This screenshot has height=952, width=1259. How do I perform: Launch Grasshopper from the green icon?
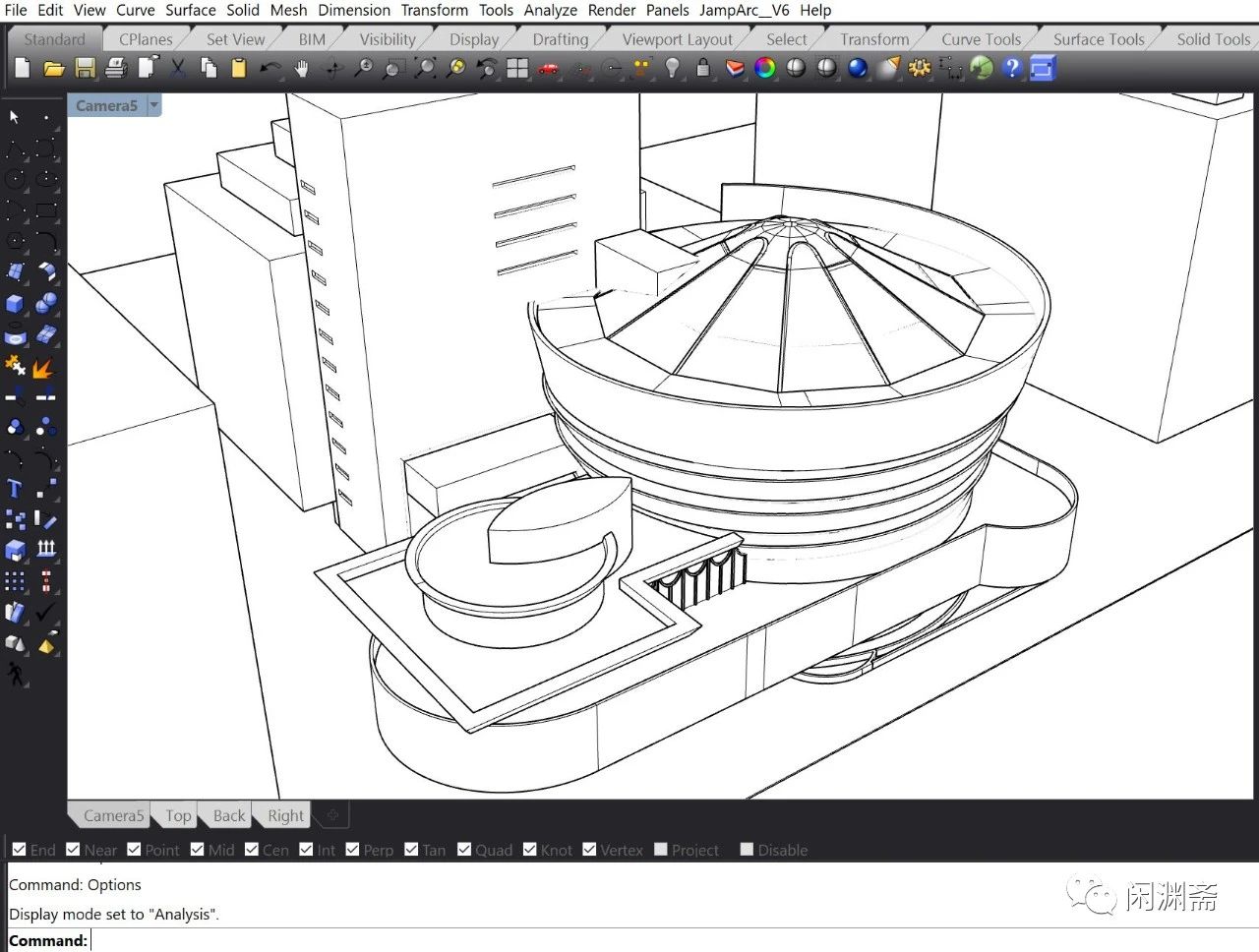982,68
